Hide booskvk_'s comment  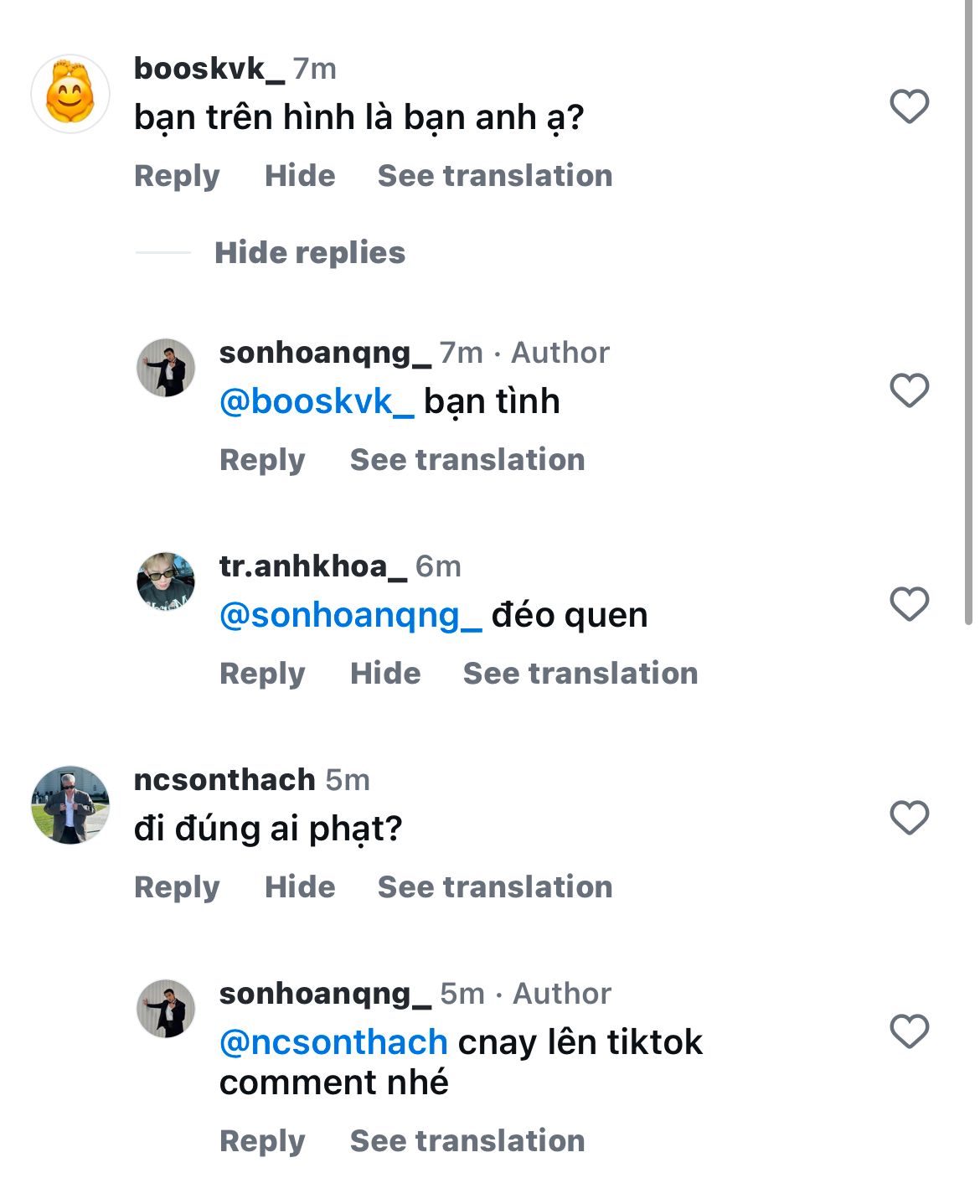tap(299, 176)
